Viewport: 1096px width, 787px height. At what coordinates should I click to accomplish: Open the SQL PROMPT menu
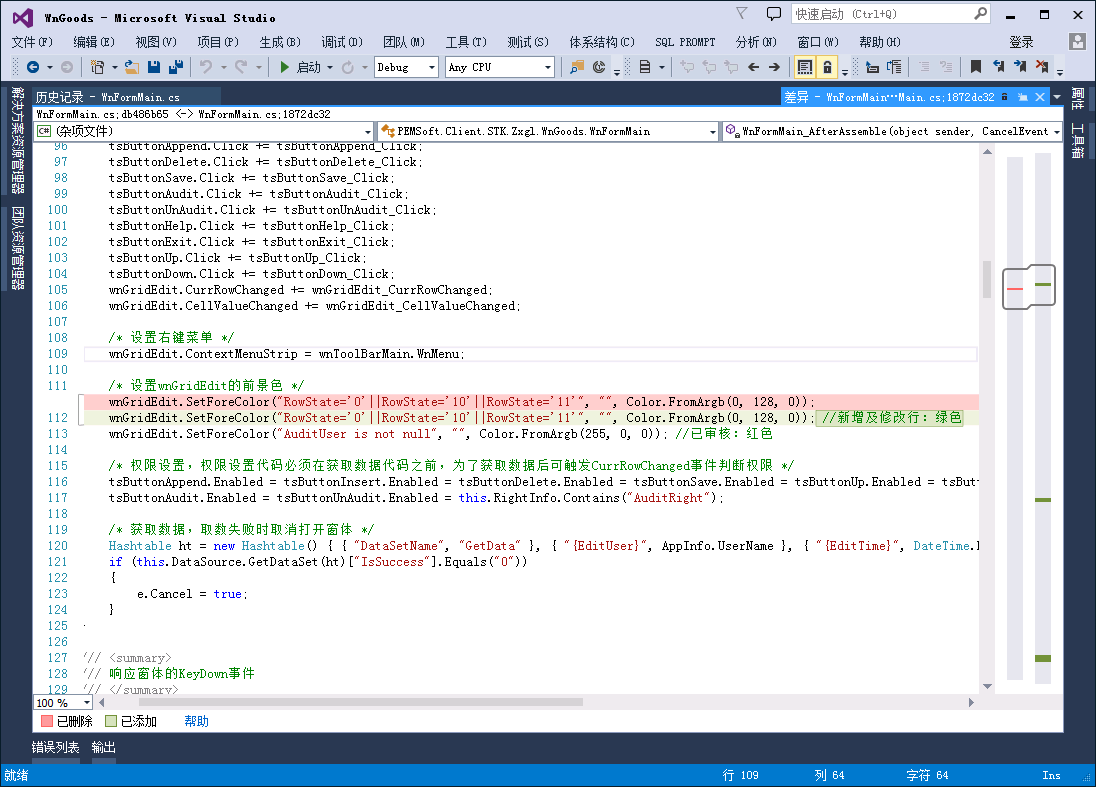point(685,42)
